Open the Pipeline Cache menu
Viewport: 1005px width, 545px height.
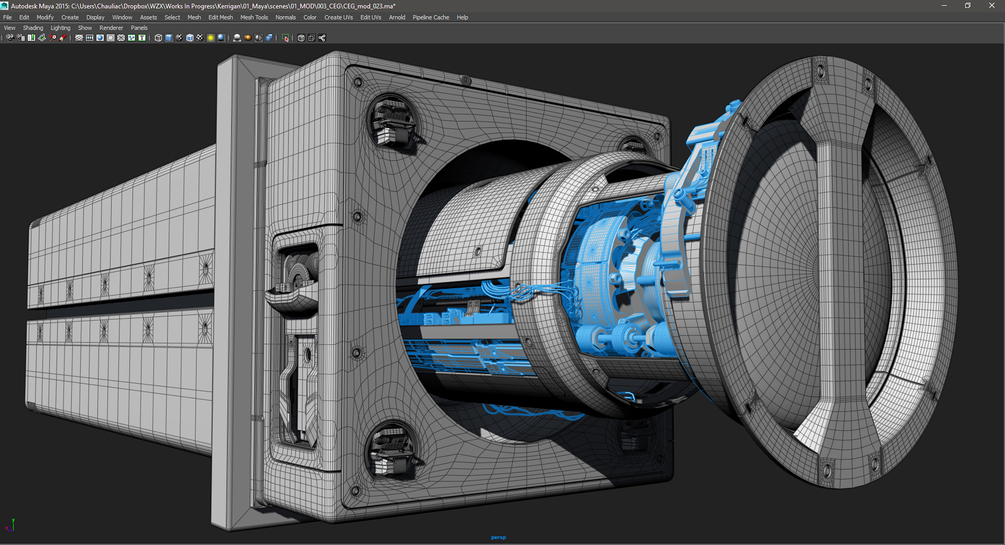point(431,17)
